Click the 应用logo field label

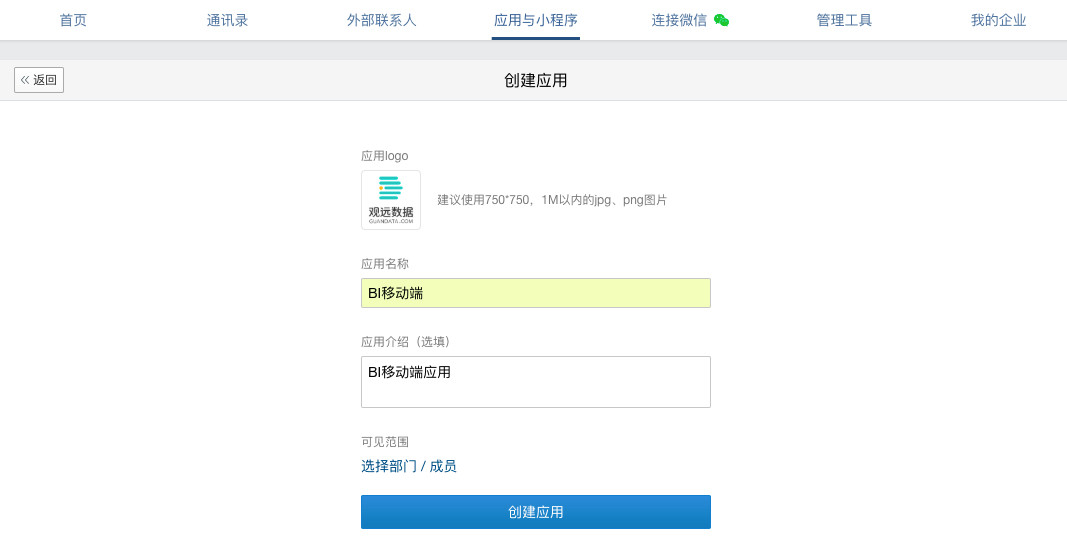tap(384, 156)
